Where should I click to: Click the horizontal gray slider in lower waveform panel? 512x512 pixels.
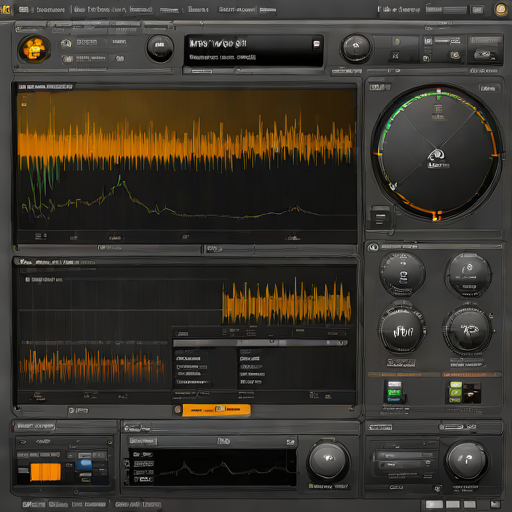click(260, 343)
